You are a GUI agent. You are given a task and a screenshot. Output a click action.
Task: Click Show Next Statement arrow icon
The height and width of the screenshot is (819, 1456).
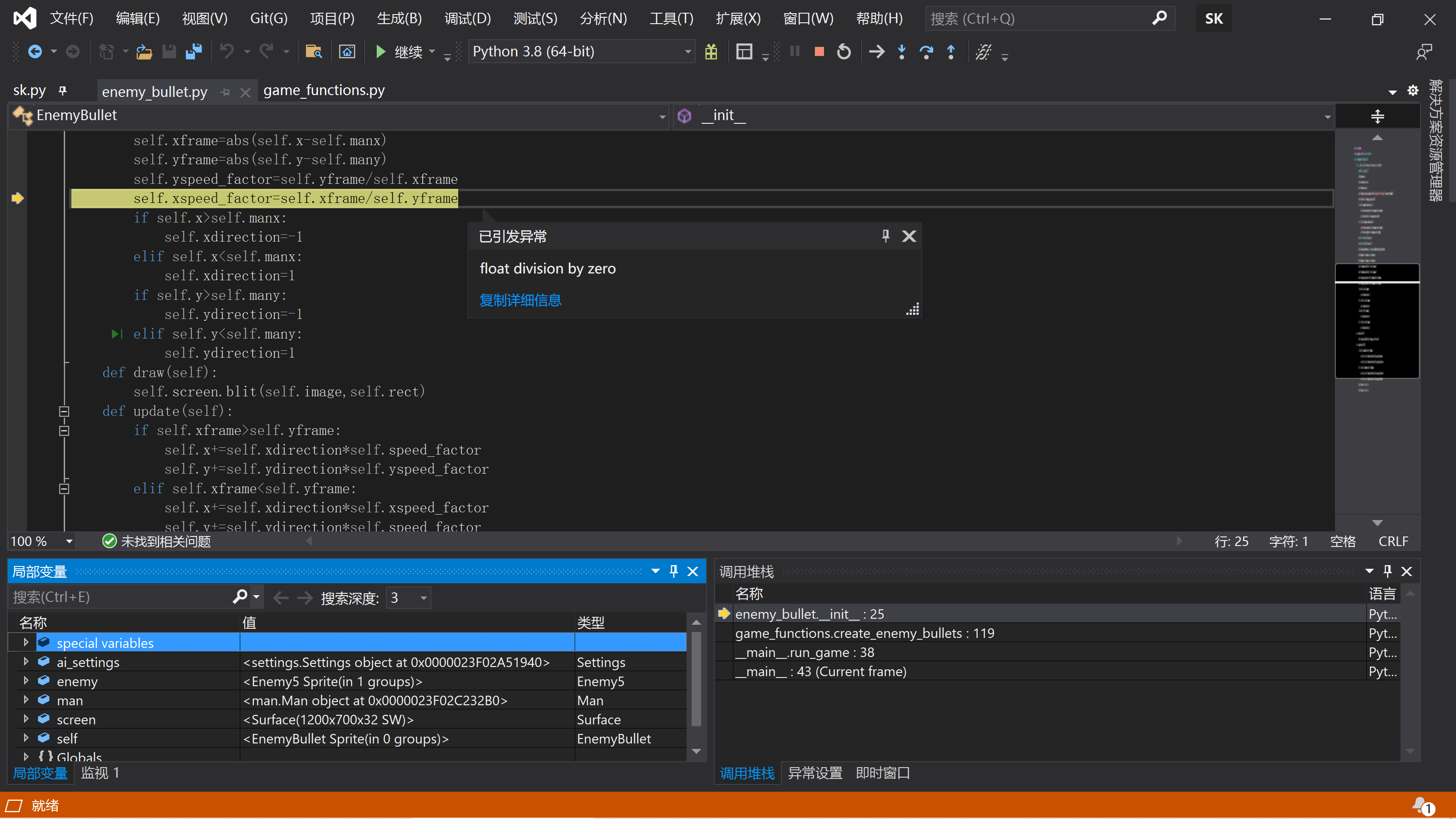coord(876,52)
